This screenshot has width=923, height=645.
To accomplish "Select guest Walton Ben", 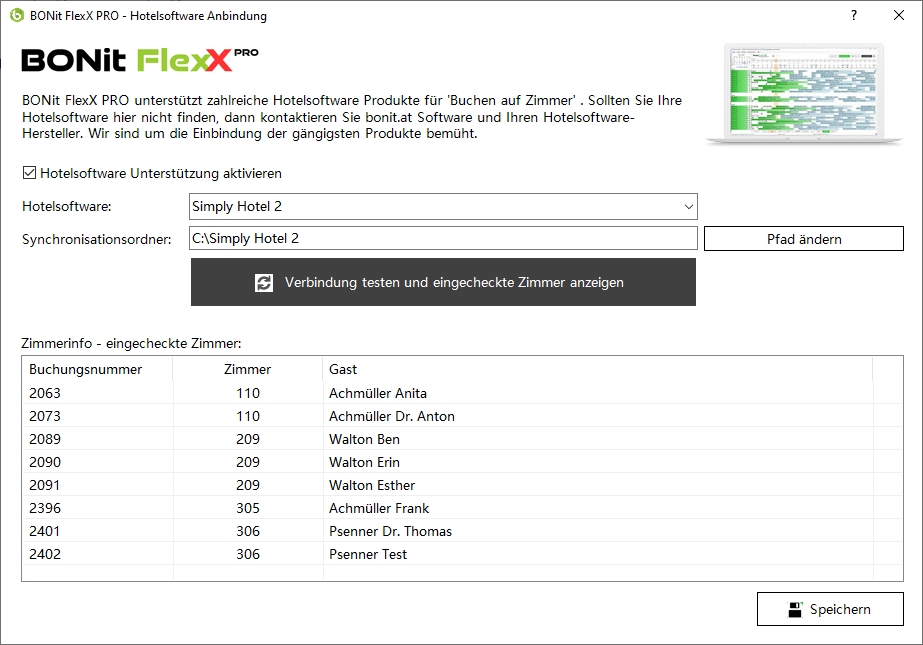I will point(364,439).
